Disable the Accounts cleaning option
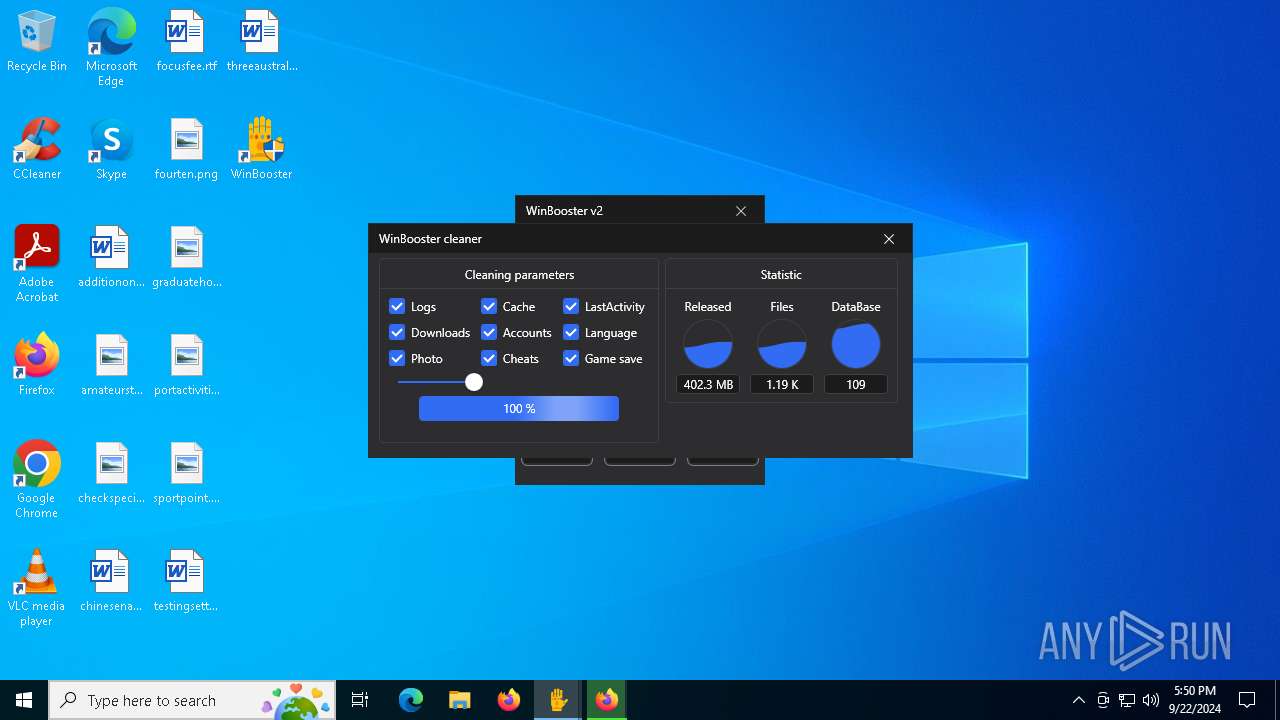Screen dimensions: 1280x720 pos(489,332)
